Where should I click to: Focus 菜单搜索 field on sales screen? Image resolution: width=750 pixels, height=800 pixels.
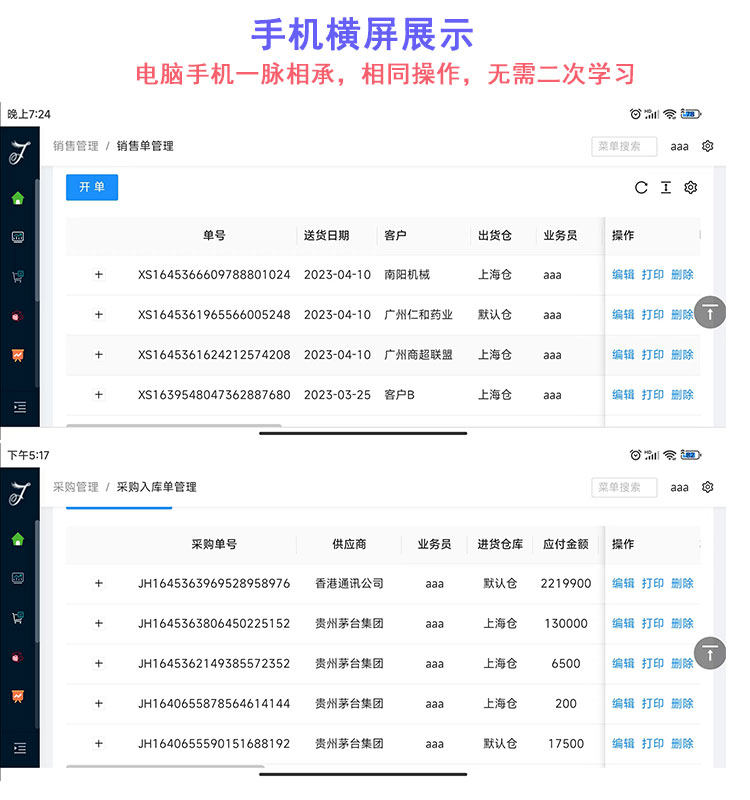click(624, 146)
